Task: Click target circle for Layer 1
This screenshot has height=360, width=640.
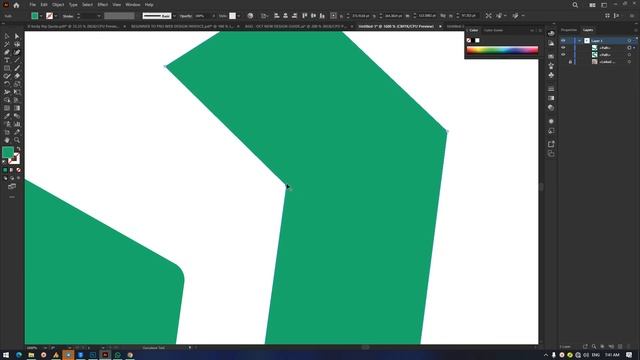Action: (629, 40)
